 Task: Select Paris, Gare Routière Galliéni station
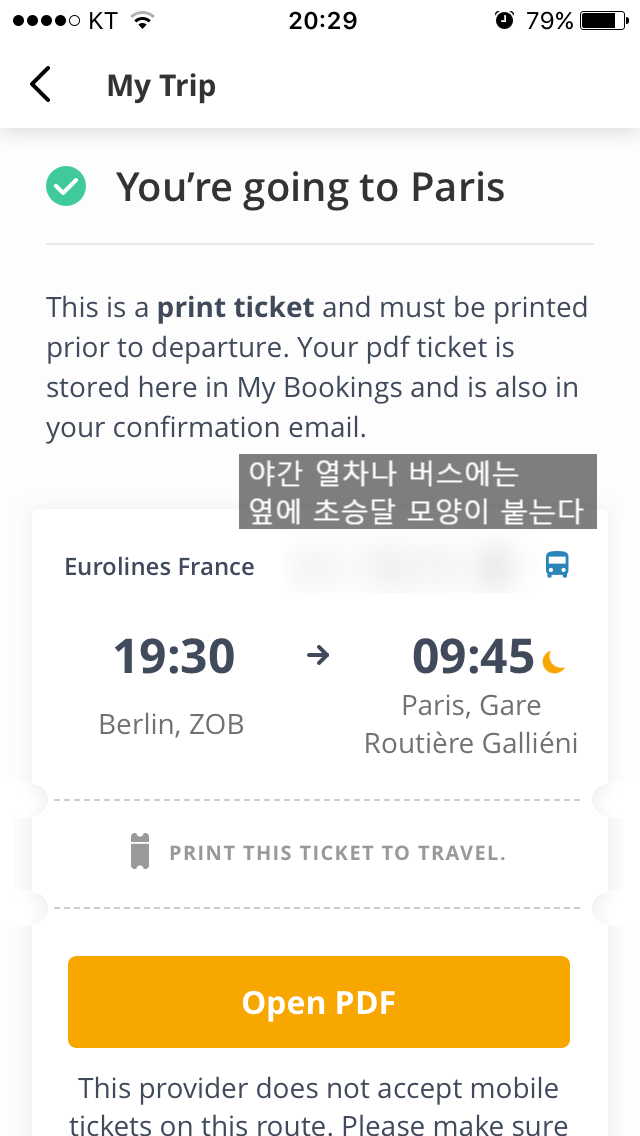[x=471, y=724]
